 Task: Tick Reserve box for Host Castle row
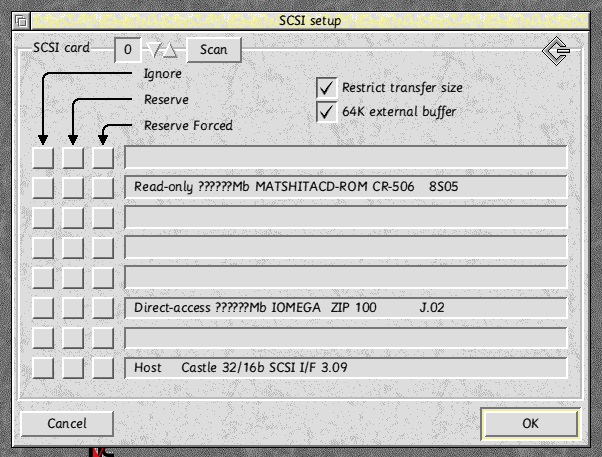point(73,368)
